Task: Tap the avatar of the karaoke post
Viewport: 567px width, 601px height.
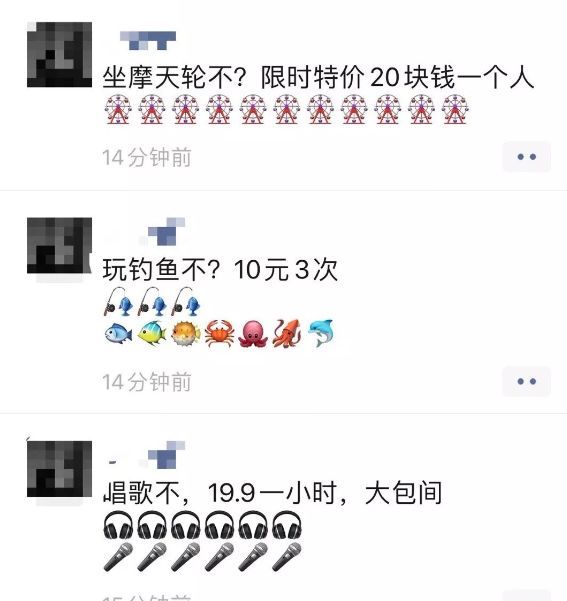Action: pos(59,469)
